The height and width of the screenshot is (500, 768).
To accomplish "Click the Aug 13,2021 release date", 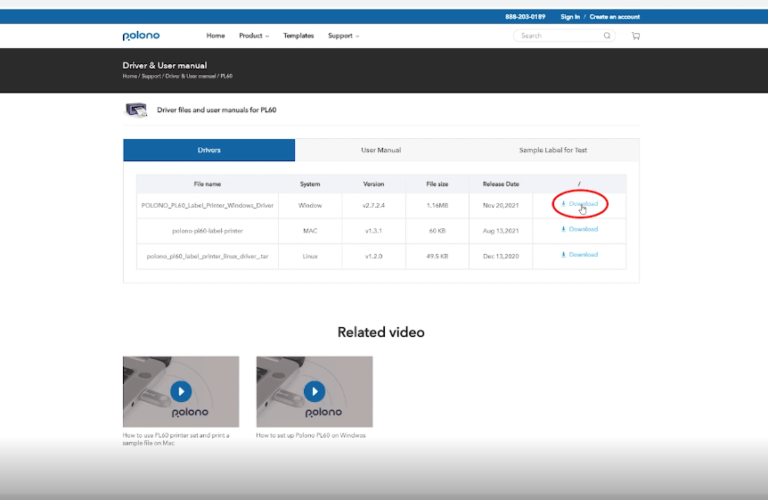I will point(501,231).
